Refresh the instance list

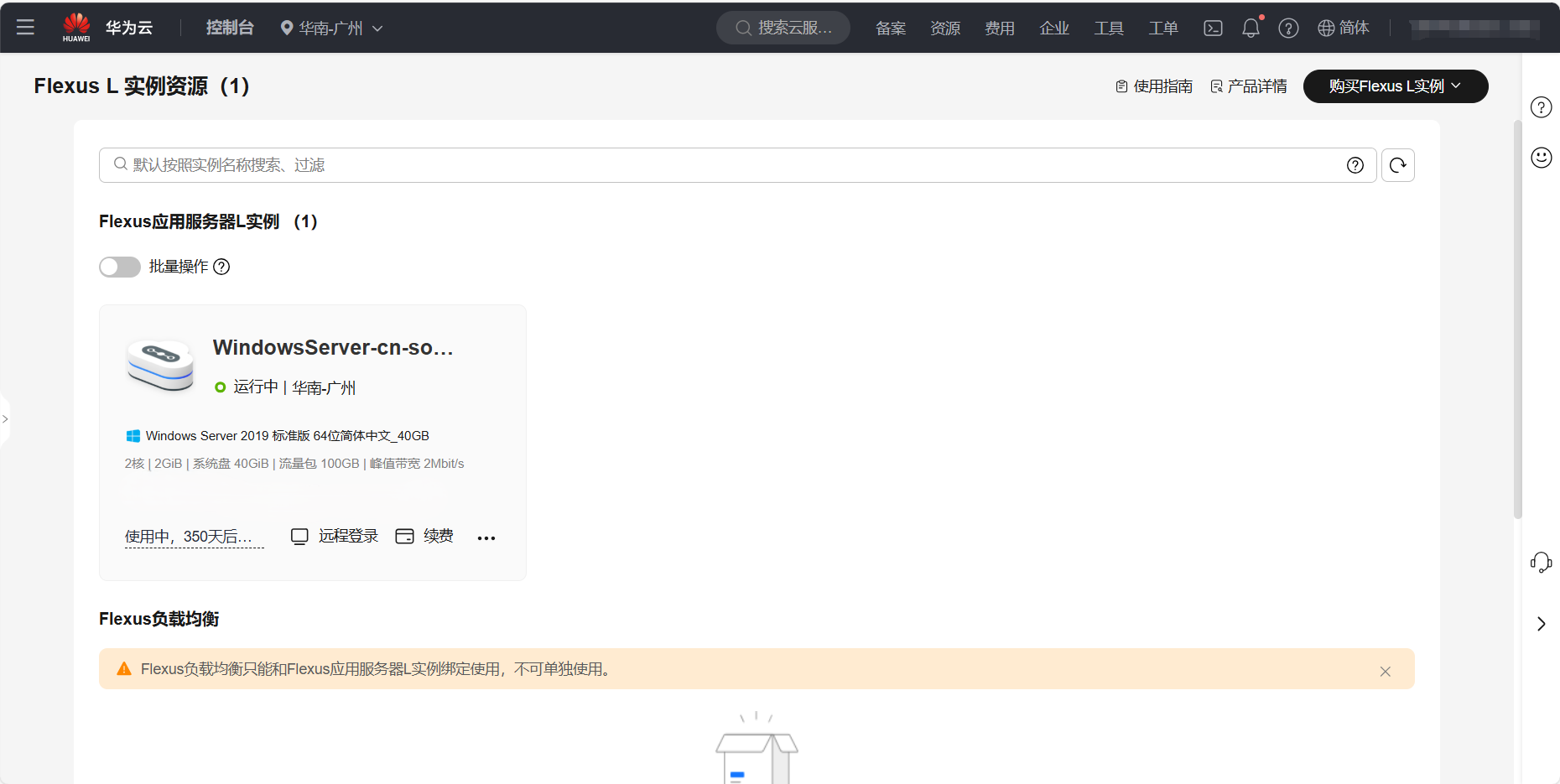[1397, 165]
